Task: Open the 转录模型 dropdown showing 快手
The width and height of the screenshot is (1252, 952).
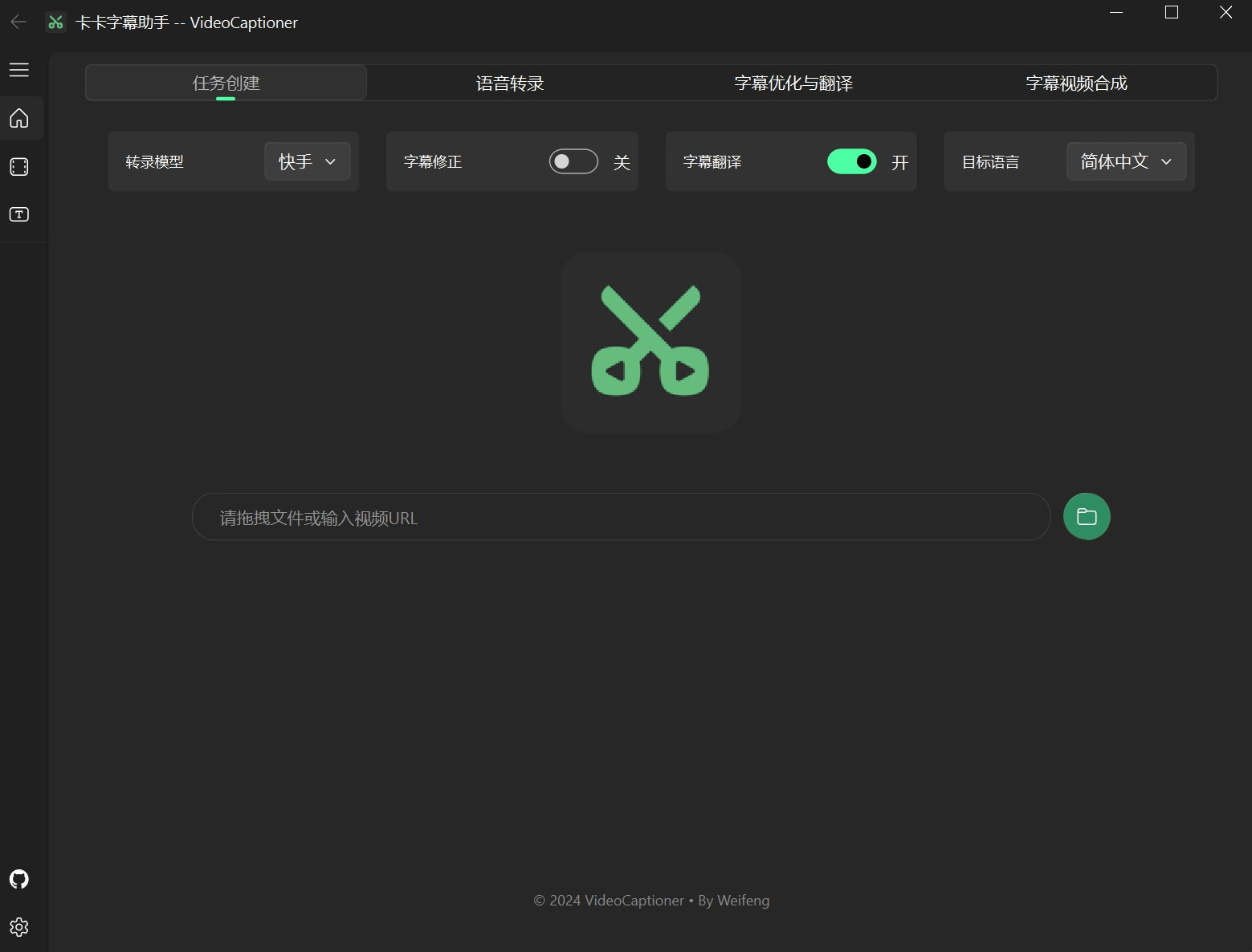Action: coord(308,161)
